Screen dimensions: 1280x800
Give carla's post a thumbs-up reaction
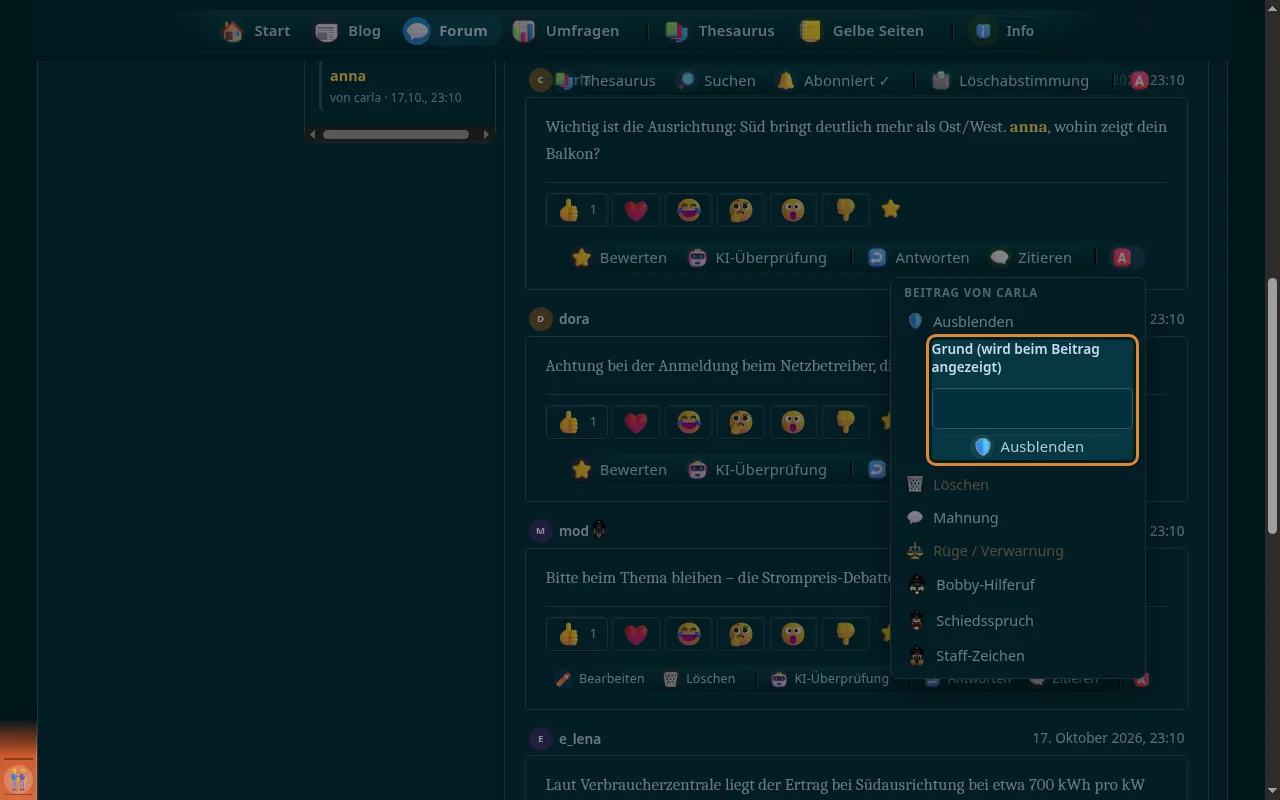click(x=577, y=210)
